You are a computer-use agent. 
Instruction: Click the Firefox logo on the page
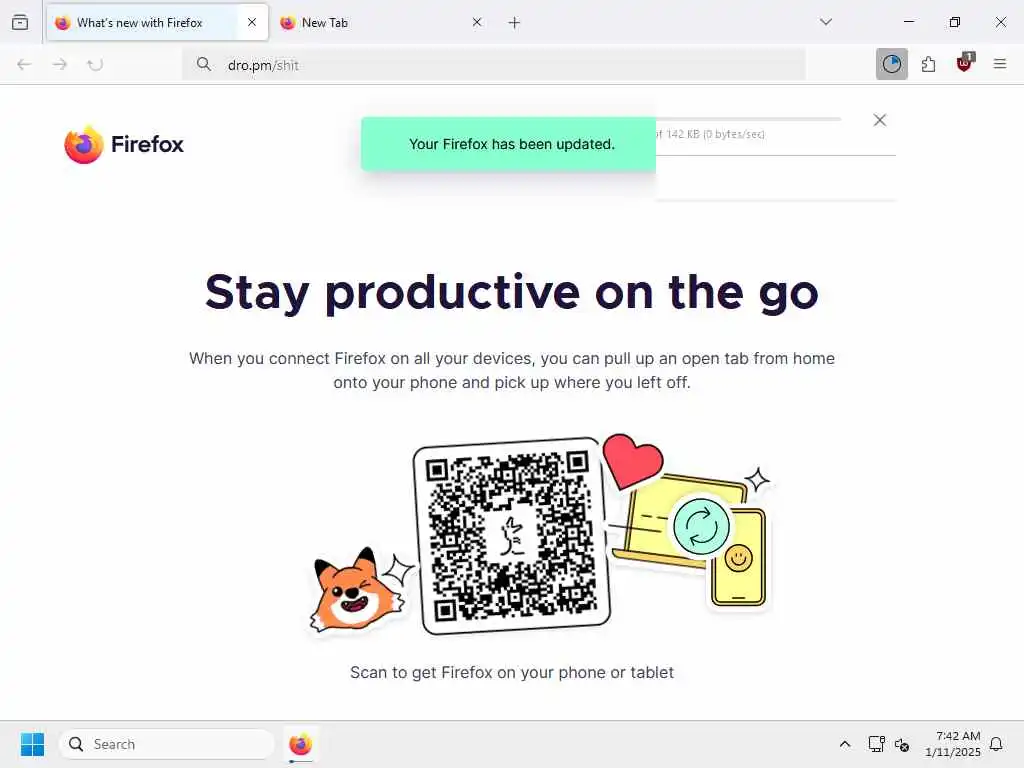click(x=124, y=144)
